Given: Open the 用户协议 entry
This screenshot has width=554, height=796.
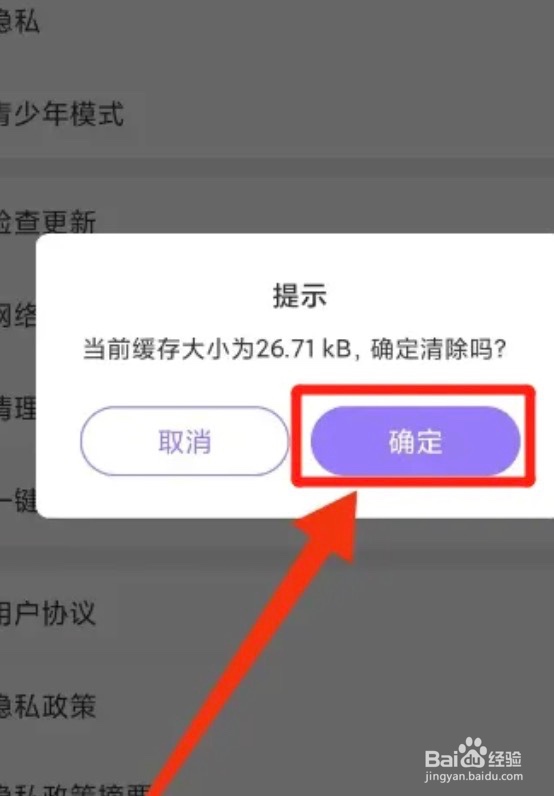Looking at the screenshot, I should tap(48, 613).
